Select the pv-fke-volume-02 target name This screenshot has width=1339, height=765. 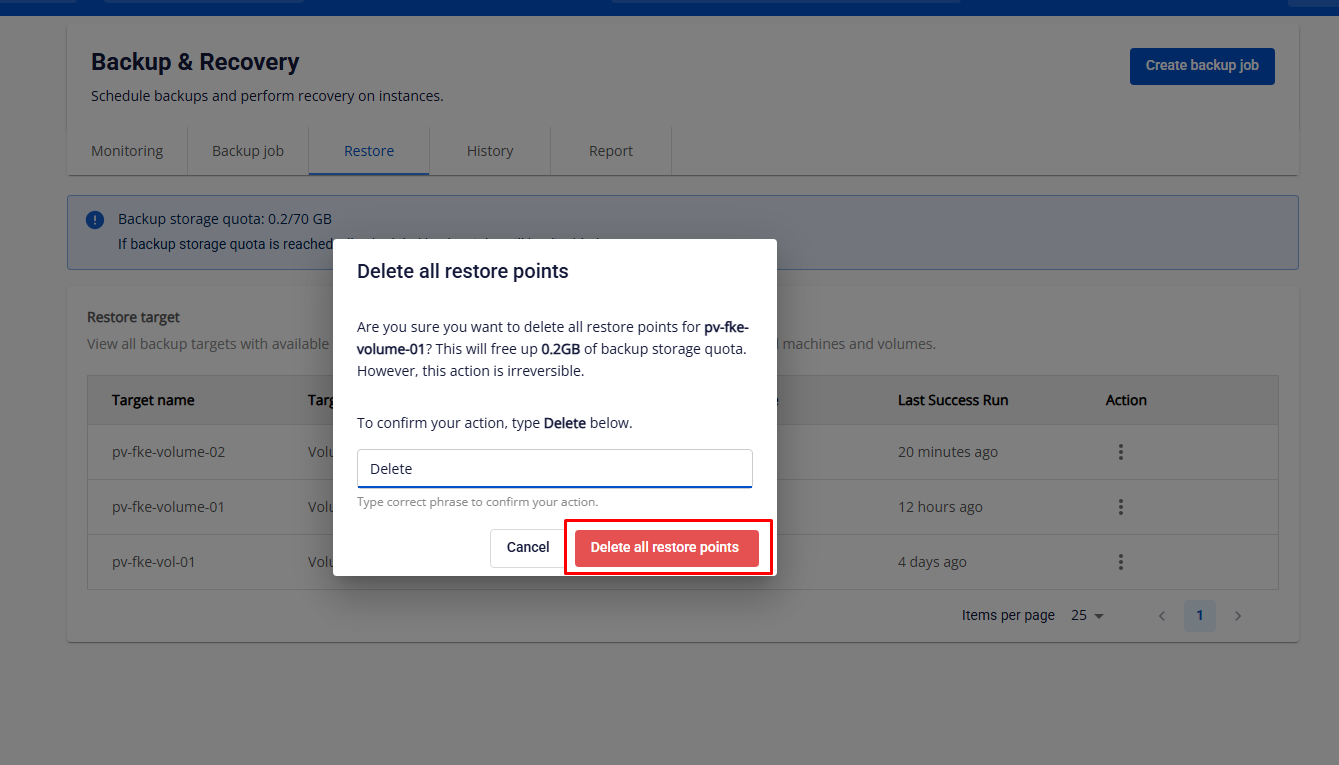click(x=168, y=452)
